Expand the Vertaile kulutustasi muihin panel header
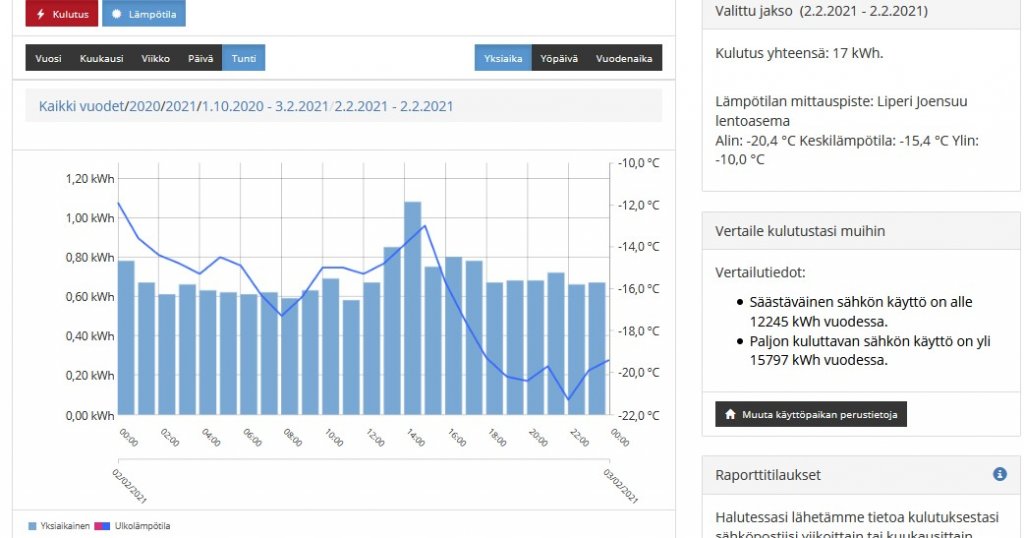Viewport: 1024px width, 538px height. click(861, 231)
